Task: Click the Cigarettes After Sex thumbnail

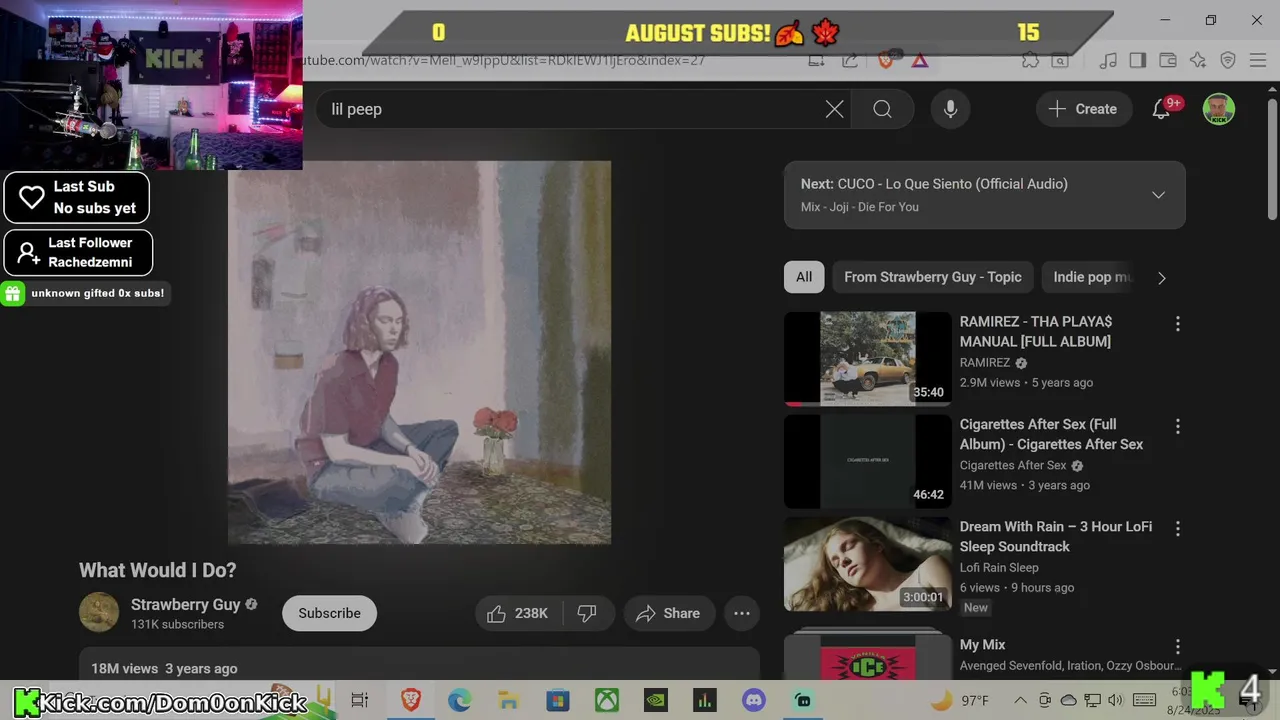Action: pyautogui.click(x=867, y=461)
